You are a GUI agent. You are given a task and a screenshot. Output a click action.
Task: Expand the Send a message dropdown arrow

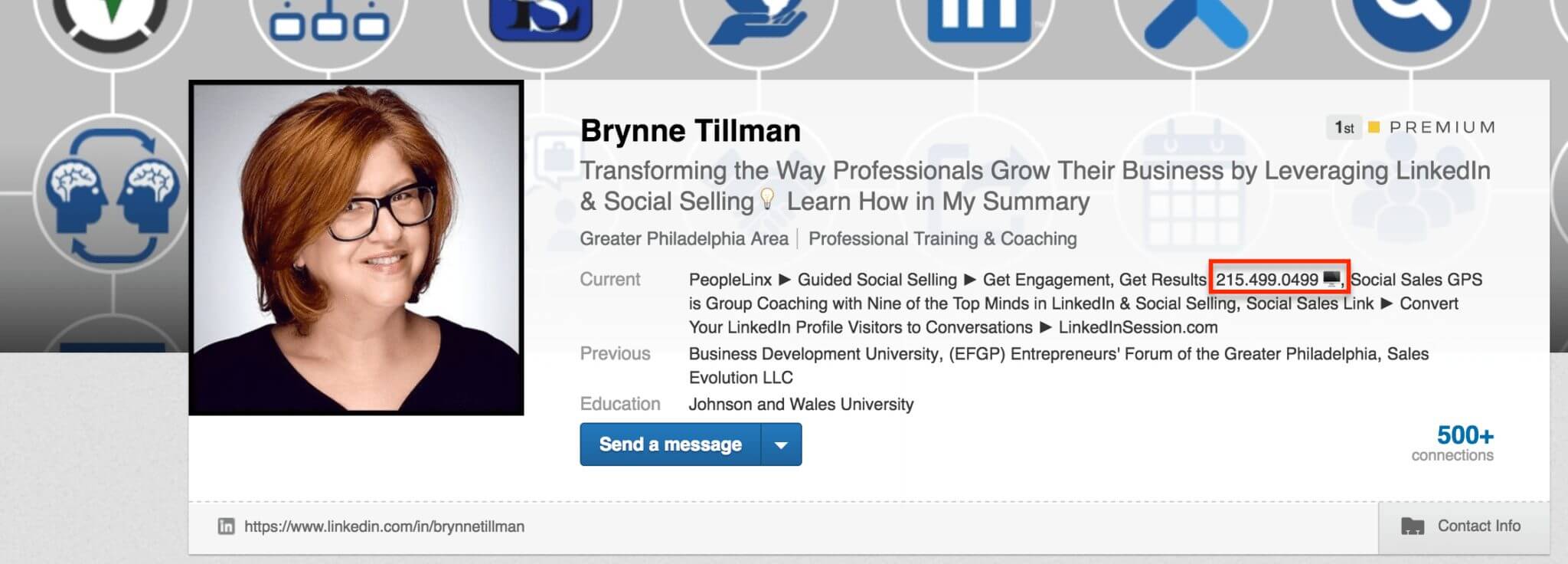(781, 444)
